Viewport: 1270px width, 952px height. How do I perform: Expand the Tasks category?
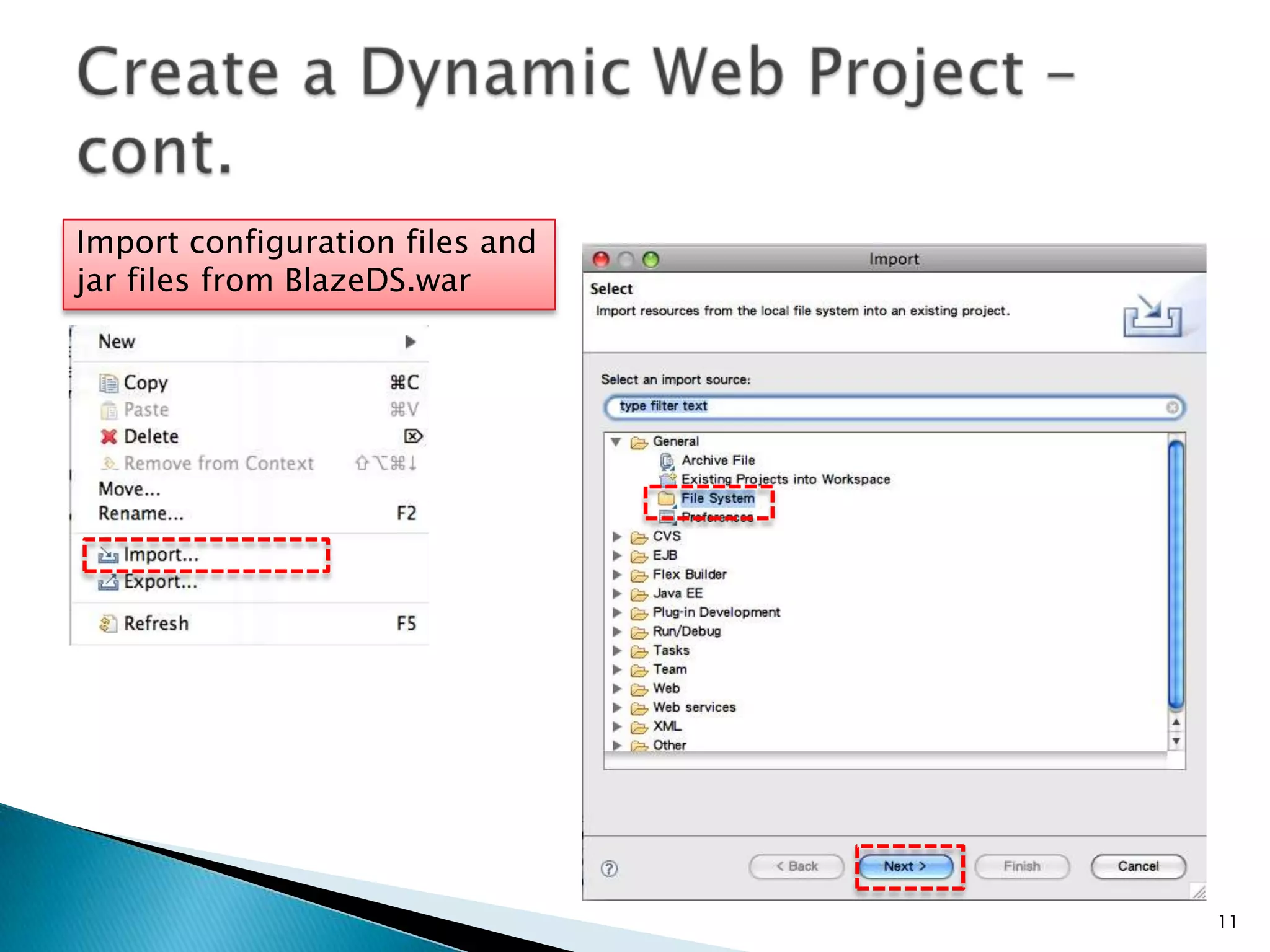click(x=617, y=650)
